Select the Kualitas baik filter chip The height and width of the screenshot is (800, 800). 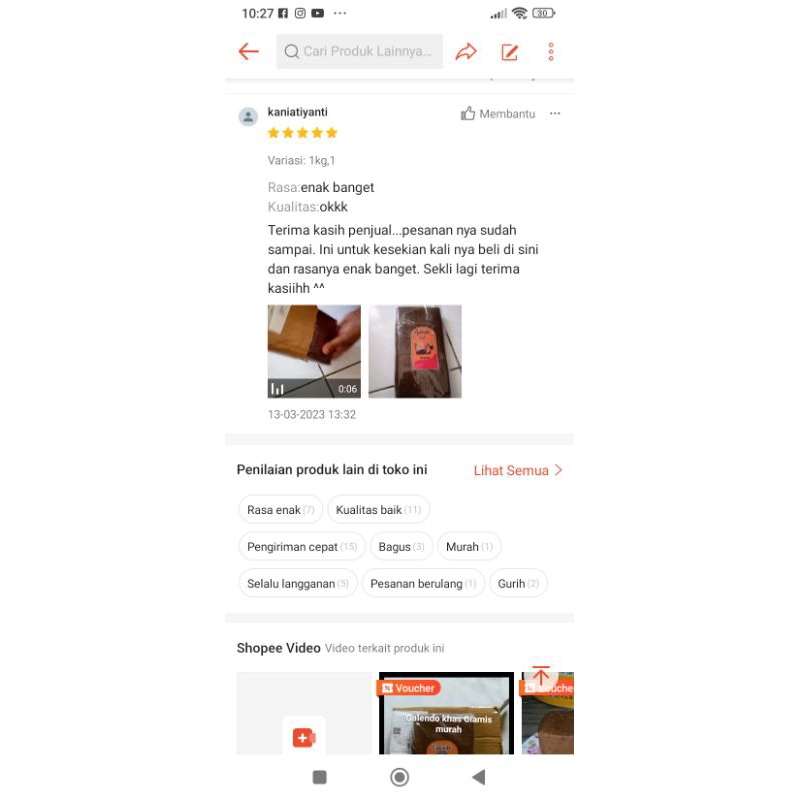point(379,510)
